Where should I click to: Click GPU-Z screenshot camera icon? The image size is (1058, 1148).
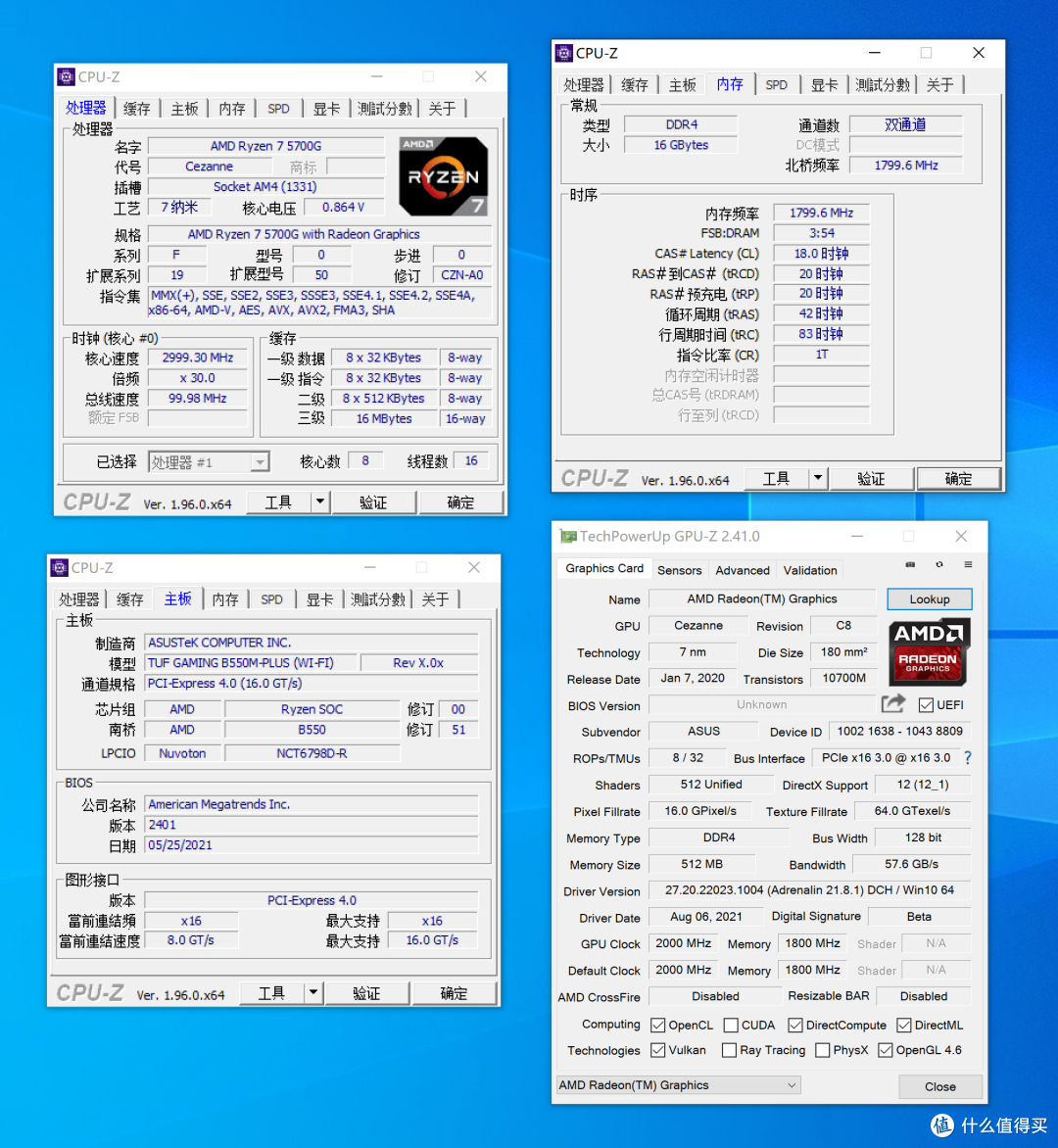pyautogui.click(x=910, y=564)
